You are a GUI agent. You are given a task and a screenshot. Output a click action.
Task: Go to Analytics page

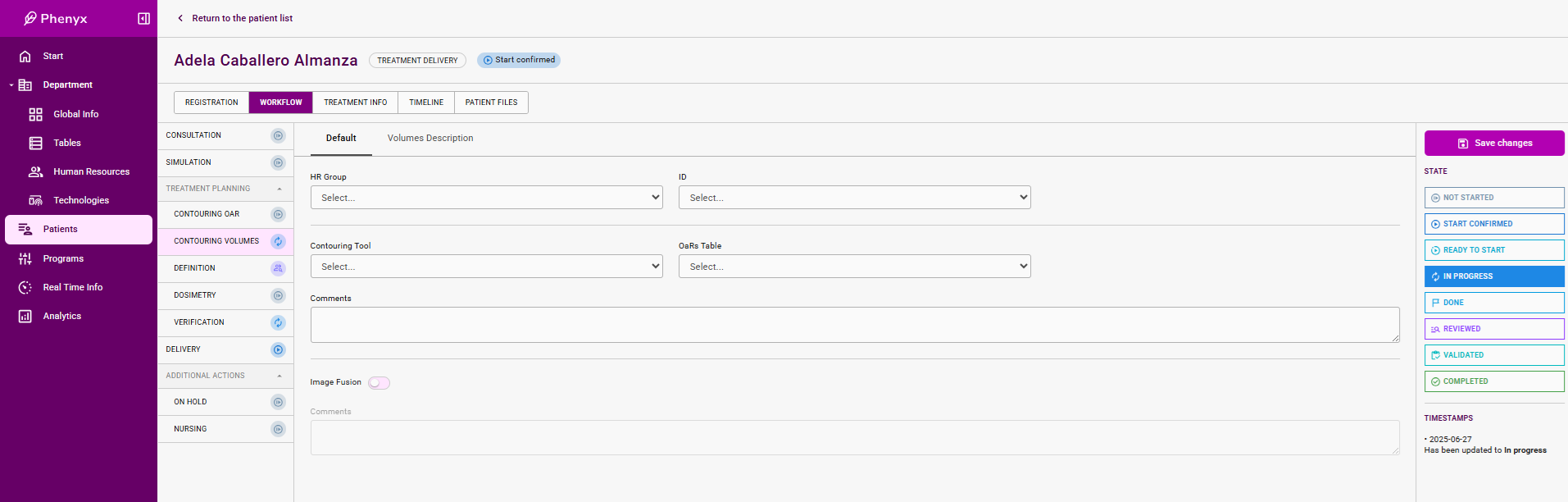[x=61, y=316]
